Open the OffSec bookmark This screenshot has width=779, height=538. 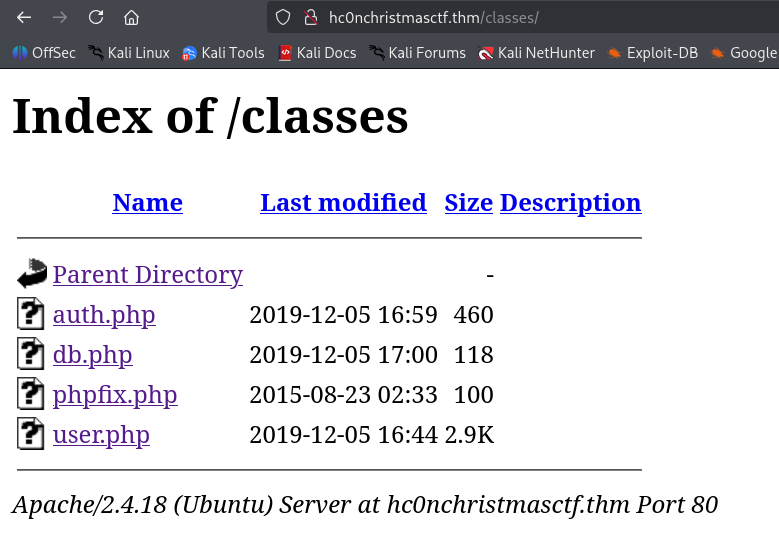tap(44, 53)
